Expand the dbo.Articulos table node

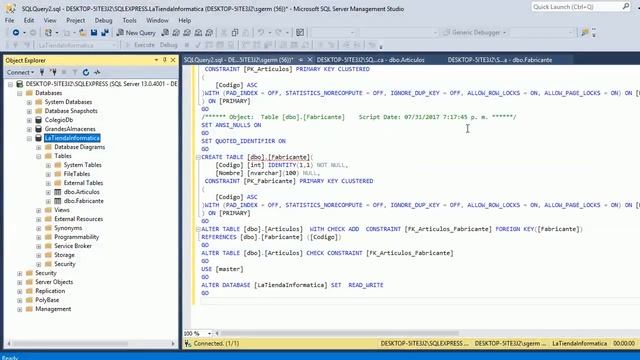[48, 192]
